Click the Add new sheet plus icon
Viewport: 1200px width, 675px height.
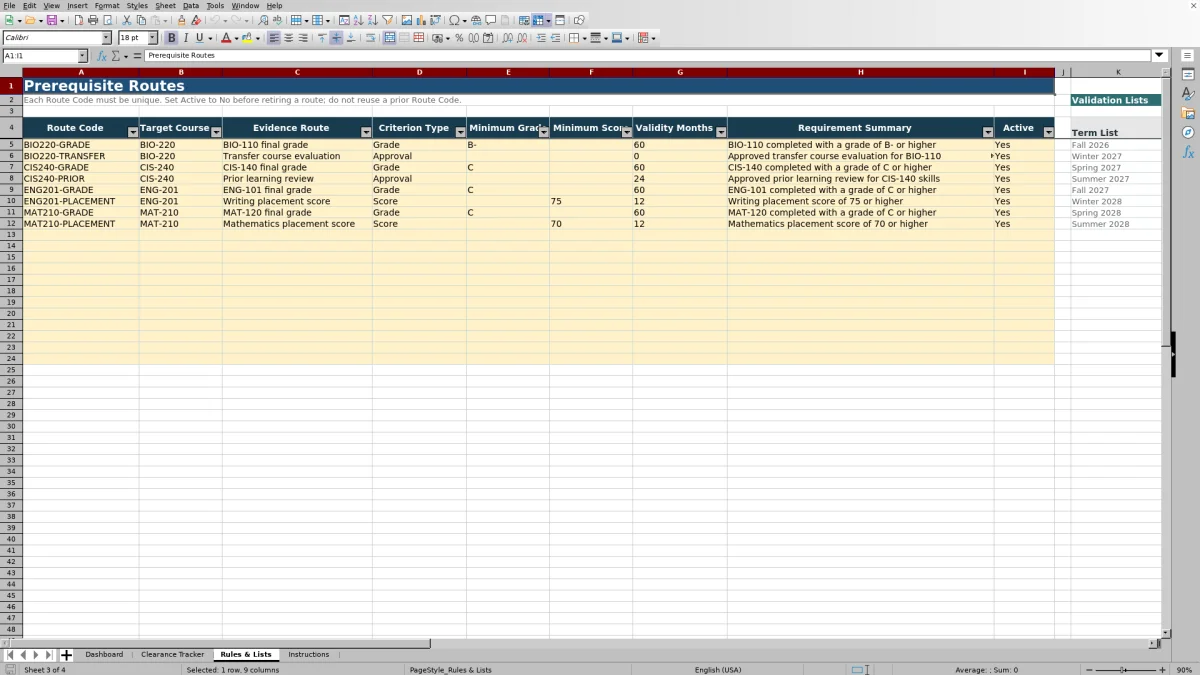tap(66, 655)
